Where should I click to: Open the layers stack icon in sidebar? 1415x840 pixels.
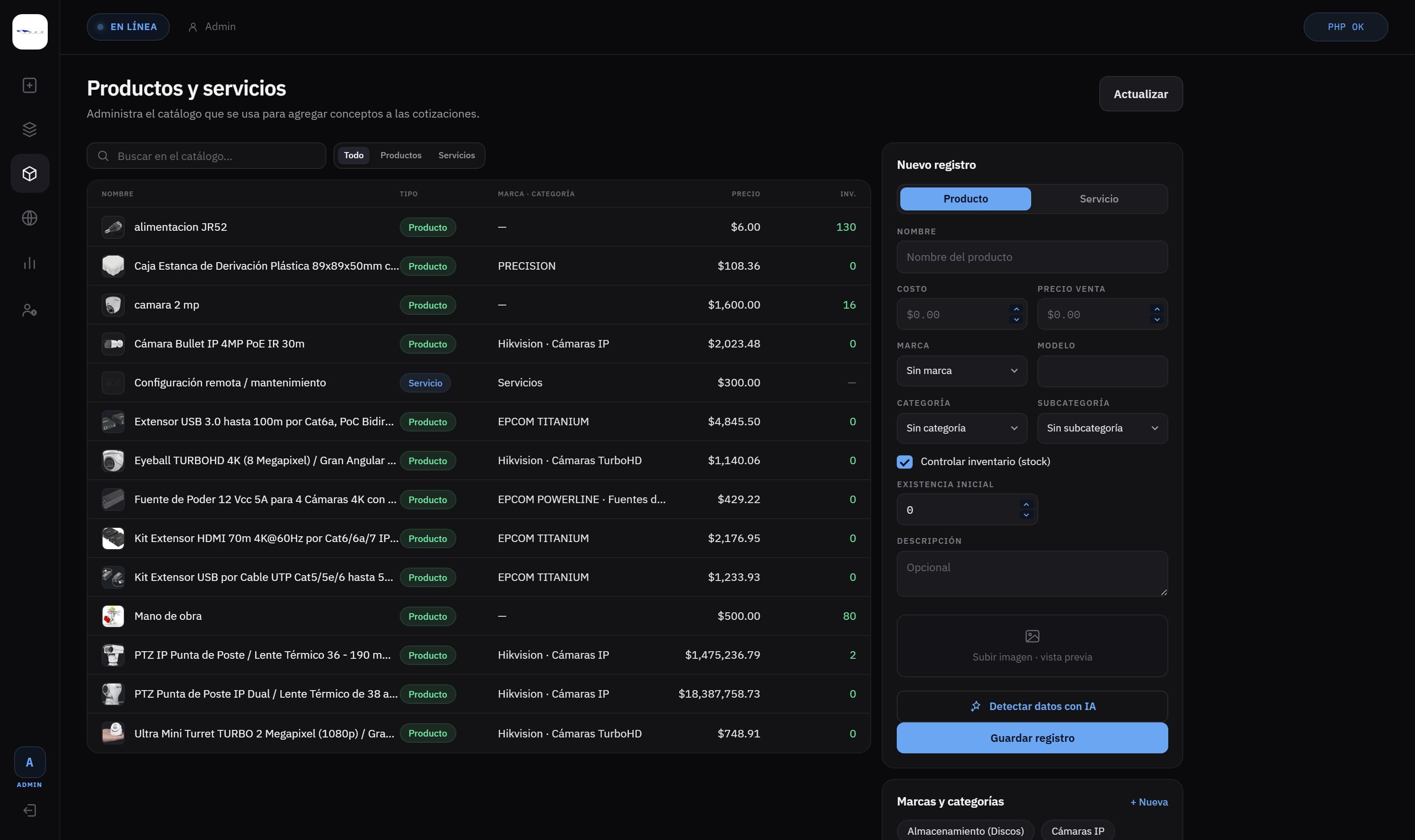click(30, 130)
